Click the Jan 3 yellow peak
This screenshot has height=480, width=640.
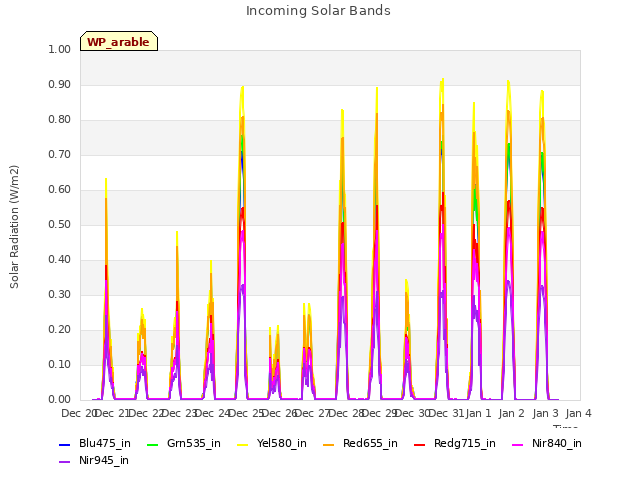pos(542,91)
